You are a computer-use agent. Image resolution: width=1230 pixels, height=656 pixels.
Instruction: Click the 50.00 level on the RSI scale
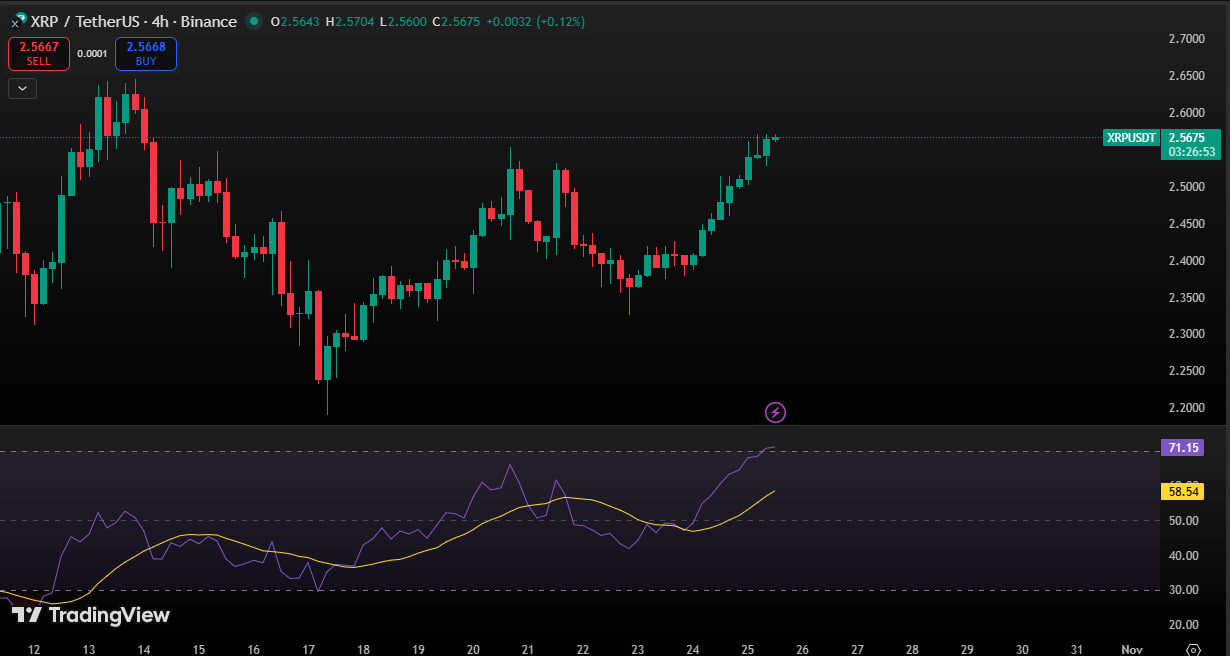pos(1184,521)
